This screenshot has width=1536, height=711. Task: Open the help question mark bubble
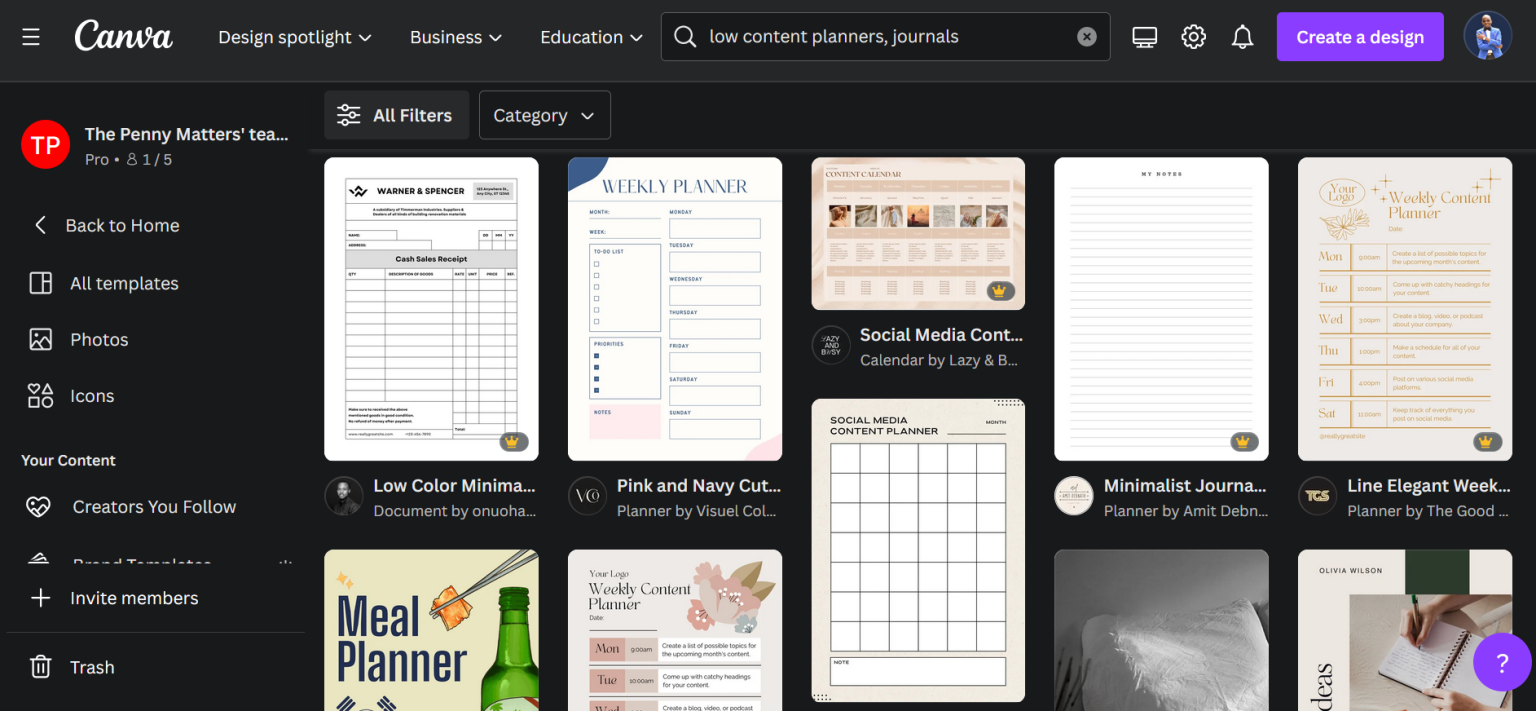[x=1502, y=662]
